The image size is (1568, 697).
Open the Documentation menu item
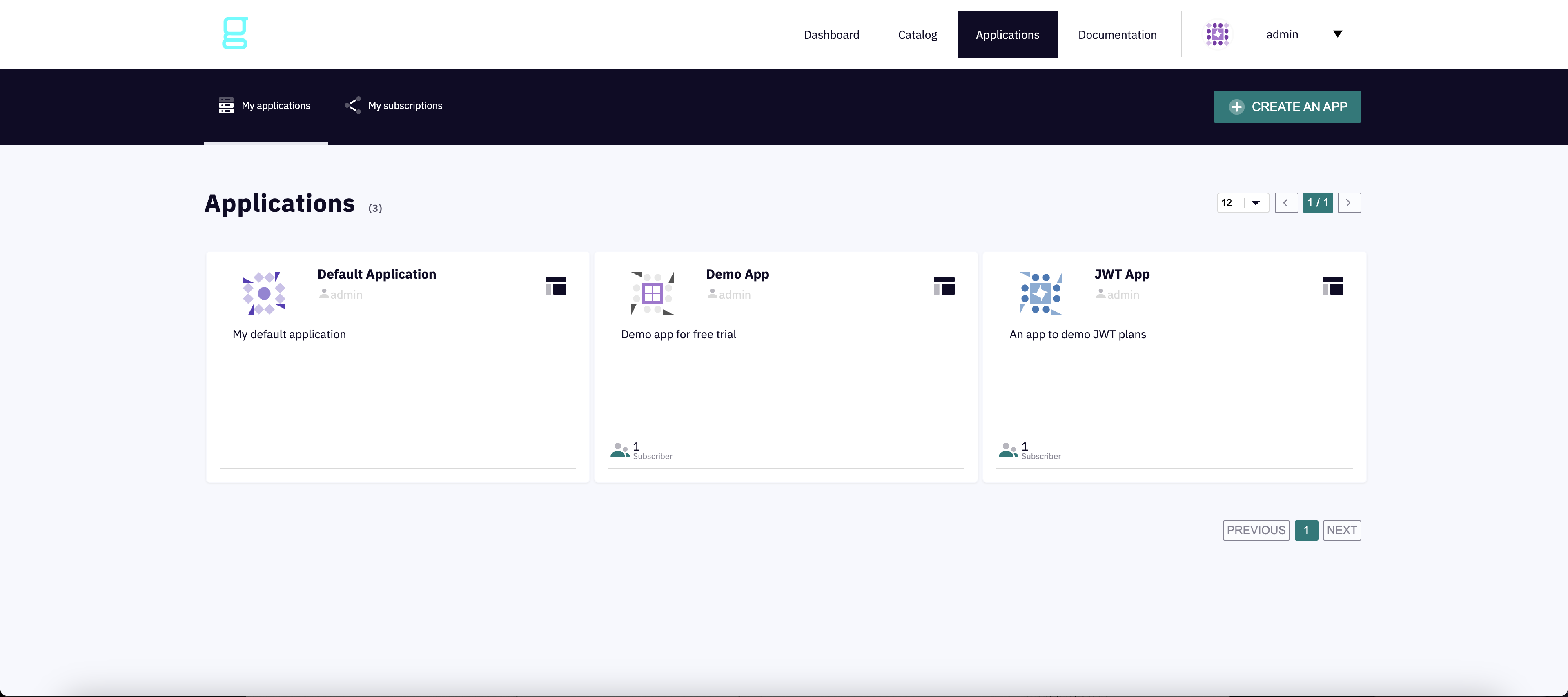[1117, 35]
